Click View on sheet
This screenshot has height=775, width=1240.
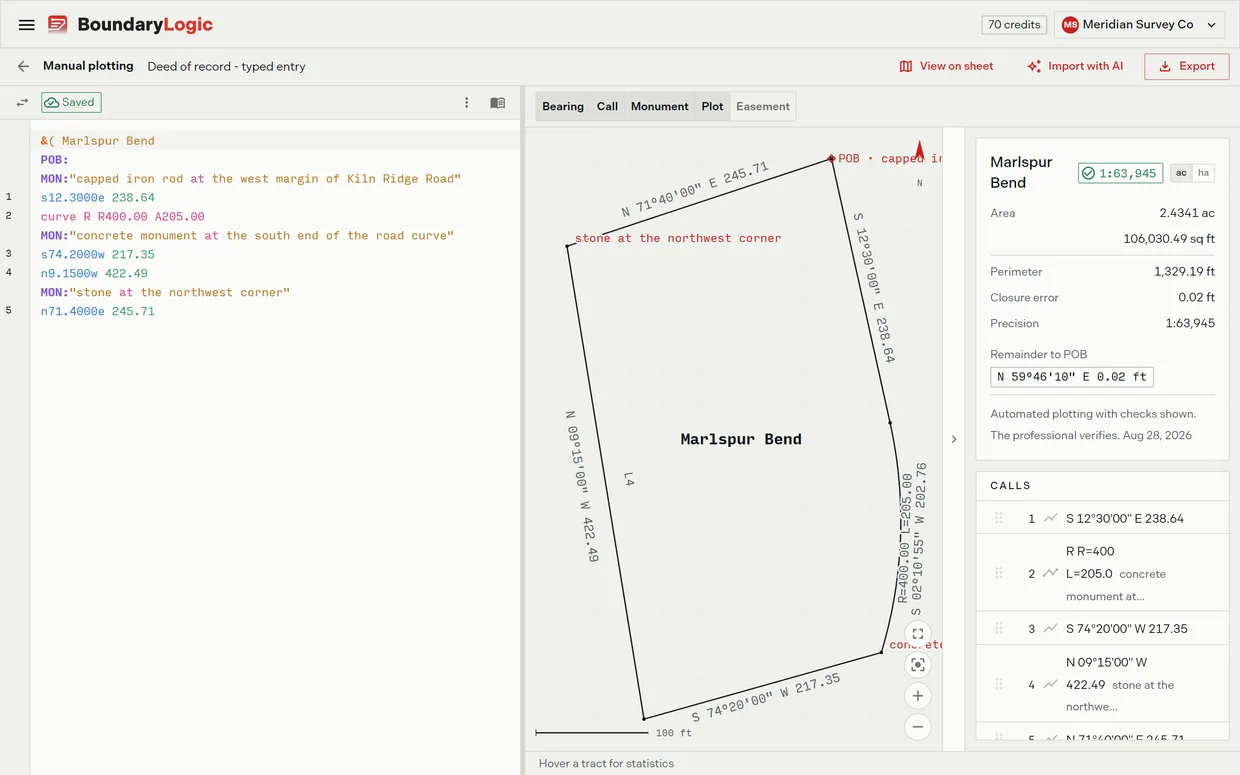pyautogui.click(x=946, y=66)
